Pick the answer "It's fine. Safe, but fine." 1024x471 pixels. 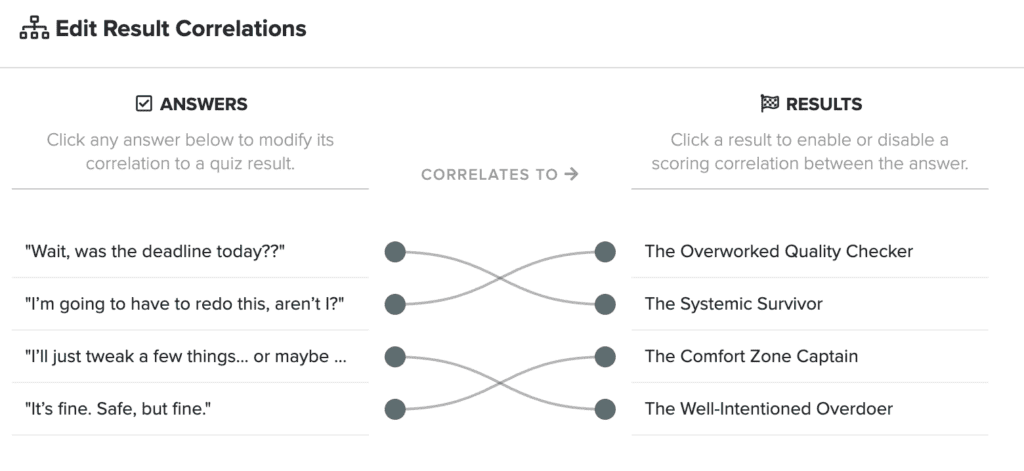190,409
